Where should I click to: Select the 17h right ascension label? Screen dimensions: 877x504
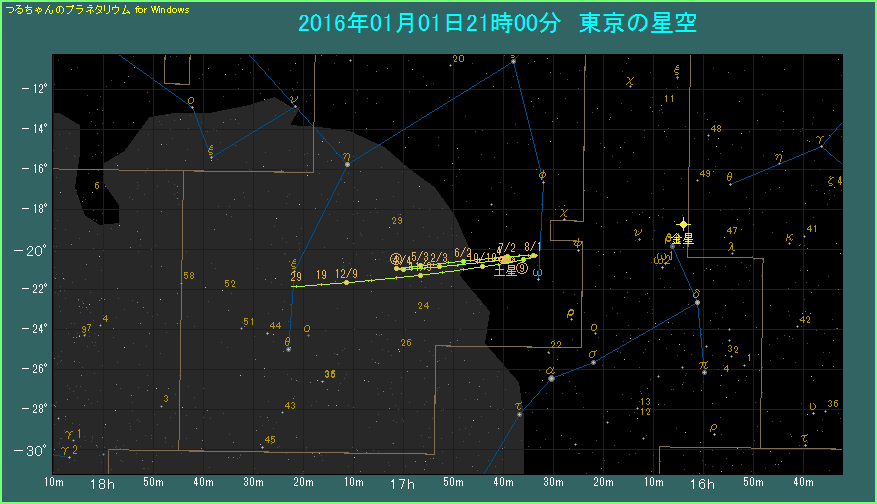401,485
